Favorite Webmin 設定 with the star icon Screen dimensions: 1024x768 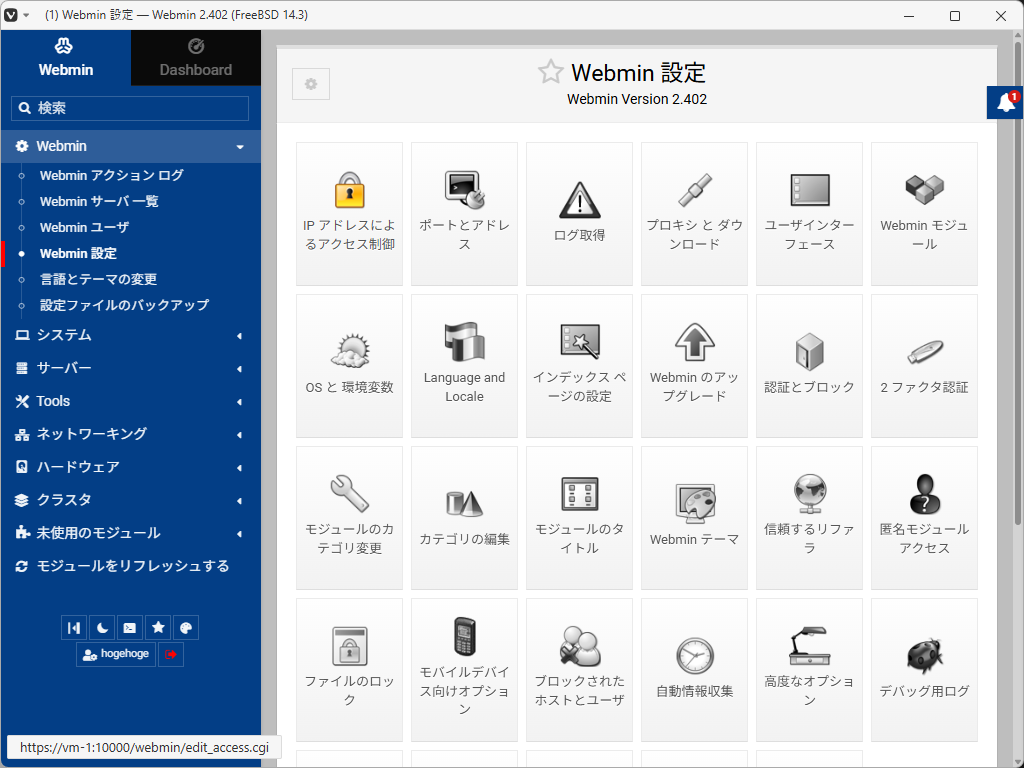pos(551,71)
